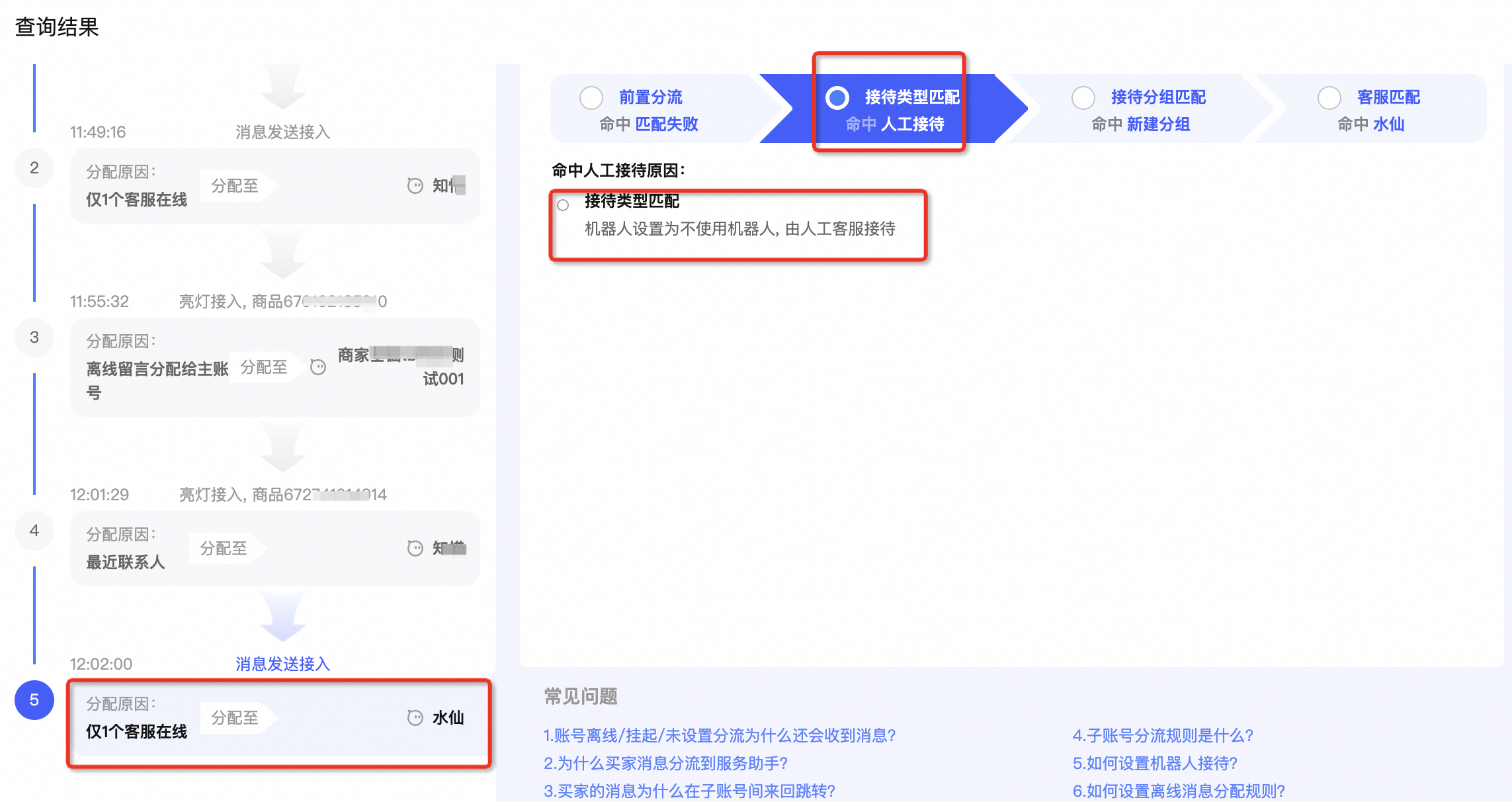The height and width of the screenshot is (802, 1512).
Task: Switch to the 接待类型匹配 step tab
Action: pyautogui.click(x=893, y=109)
